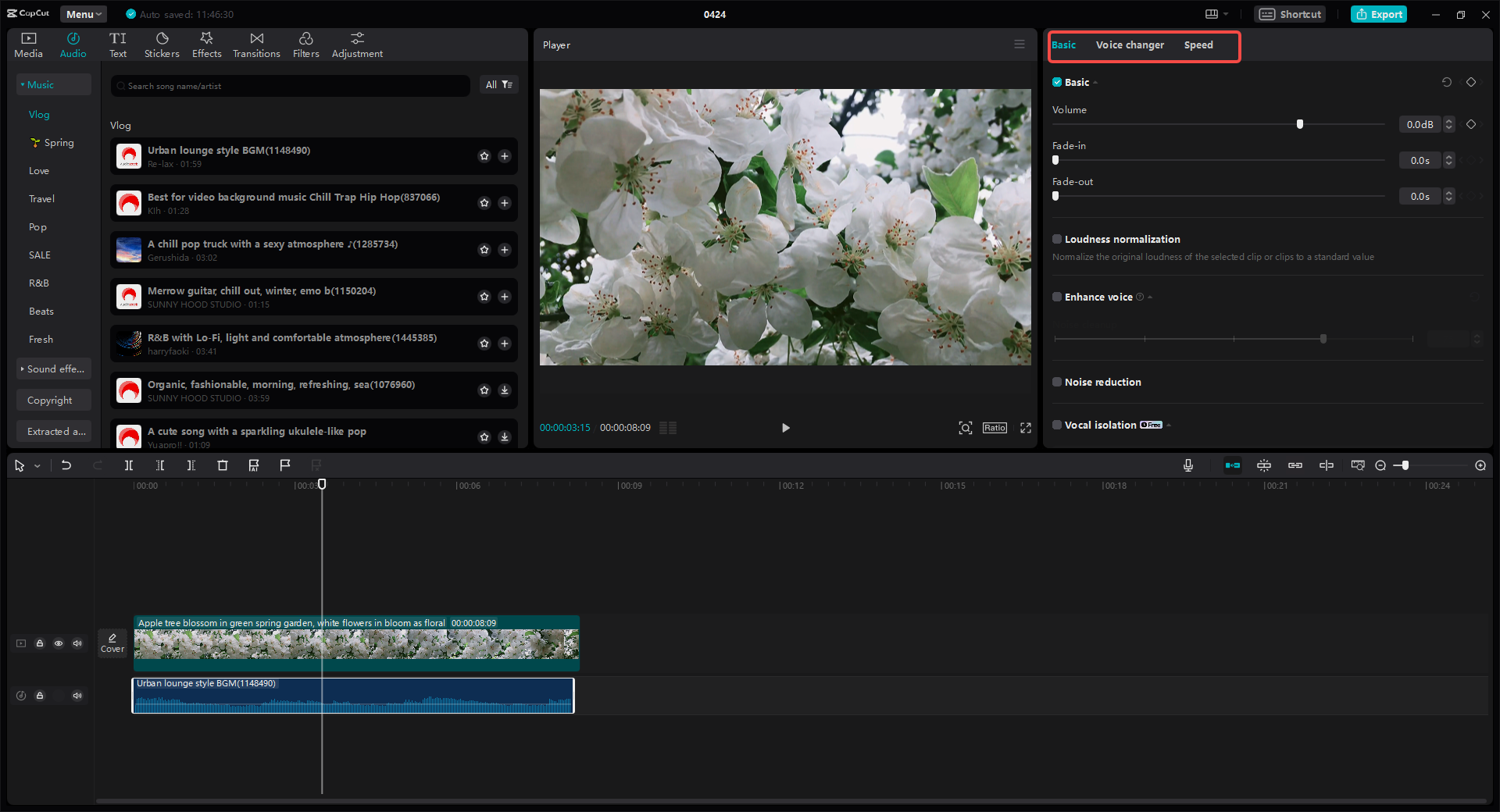Open the Media panel
This screenshot has height=812, width=1500.
pyautogui.click(x=28, y=45)
